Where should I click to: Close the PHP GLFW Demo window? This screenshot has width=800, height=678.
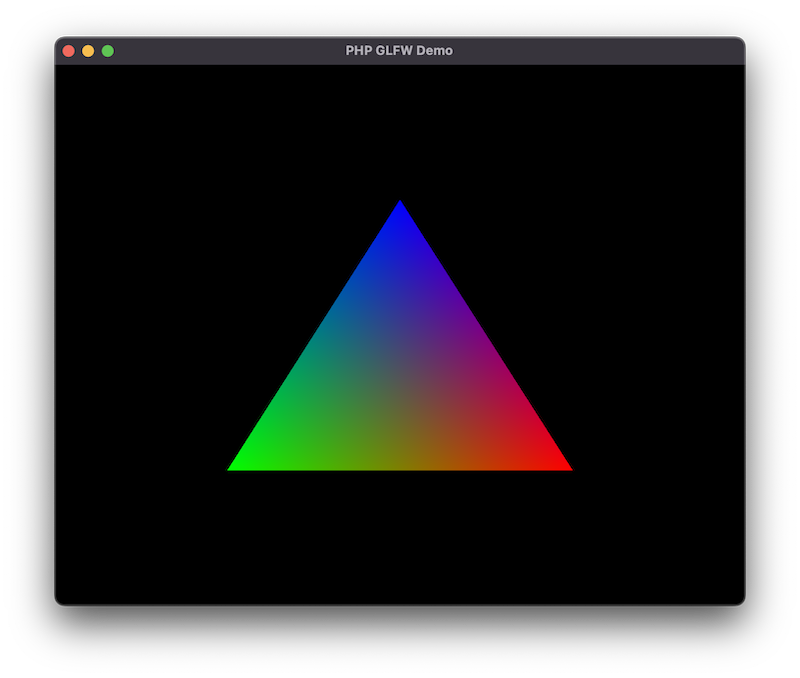point(69,51)
